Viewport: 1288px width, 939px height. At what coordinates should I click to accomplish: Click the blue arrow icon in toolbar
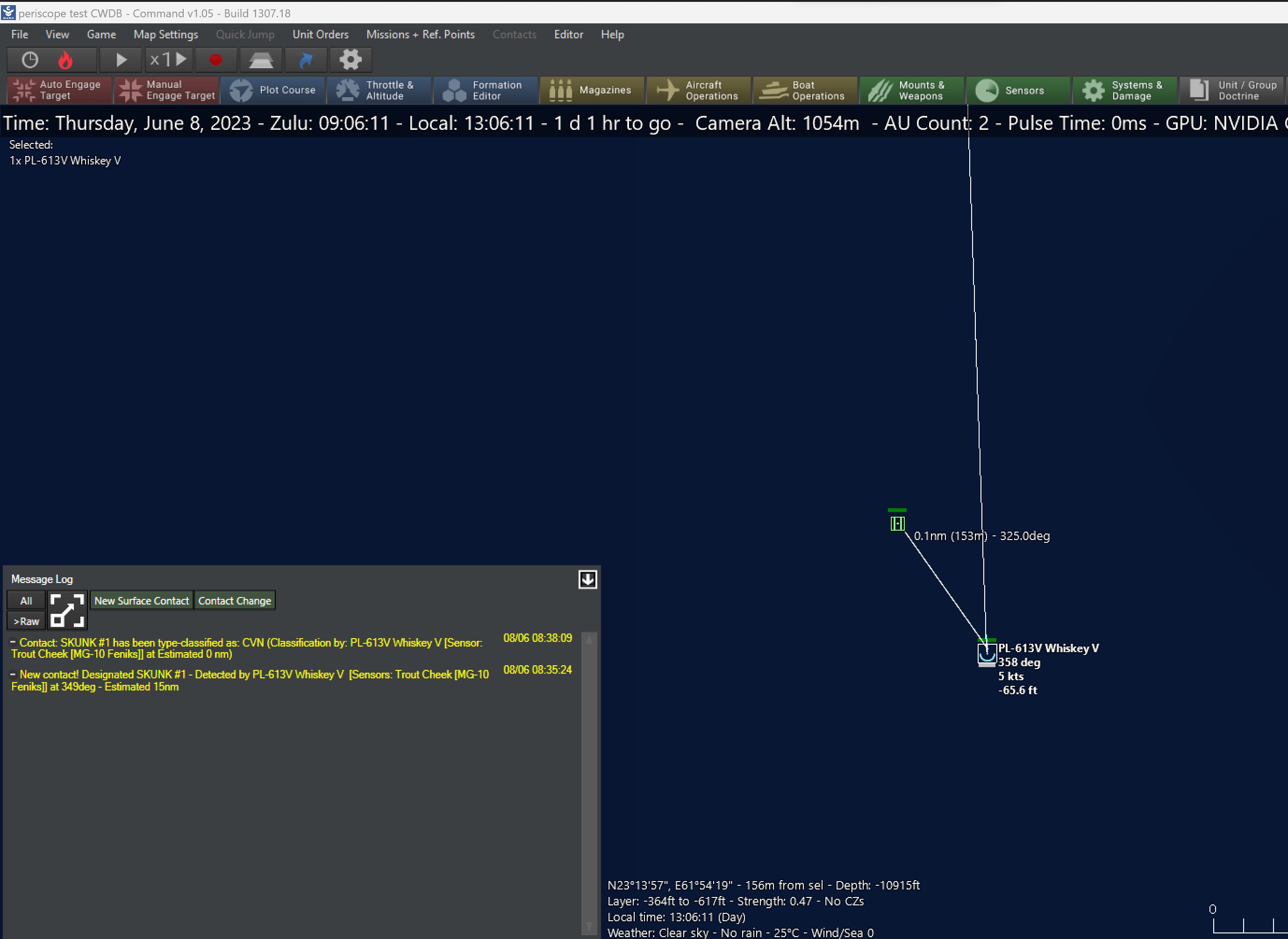306,60
